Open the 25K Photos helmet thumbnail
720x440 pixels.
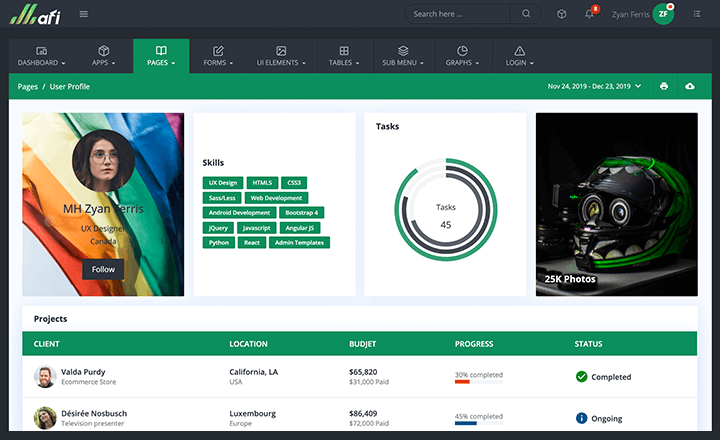[x=616, y=204]
